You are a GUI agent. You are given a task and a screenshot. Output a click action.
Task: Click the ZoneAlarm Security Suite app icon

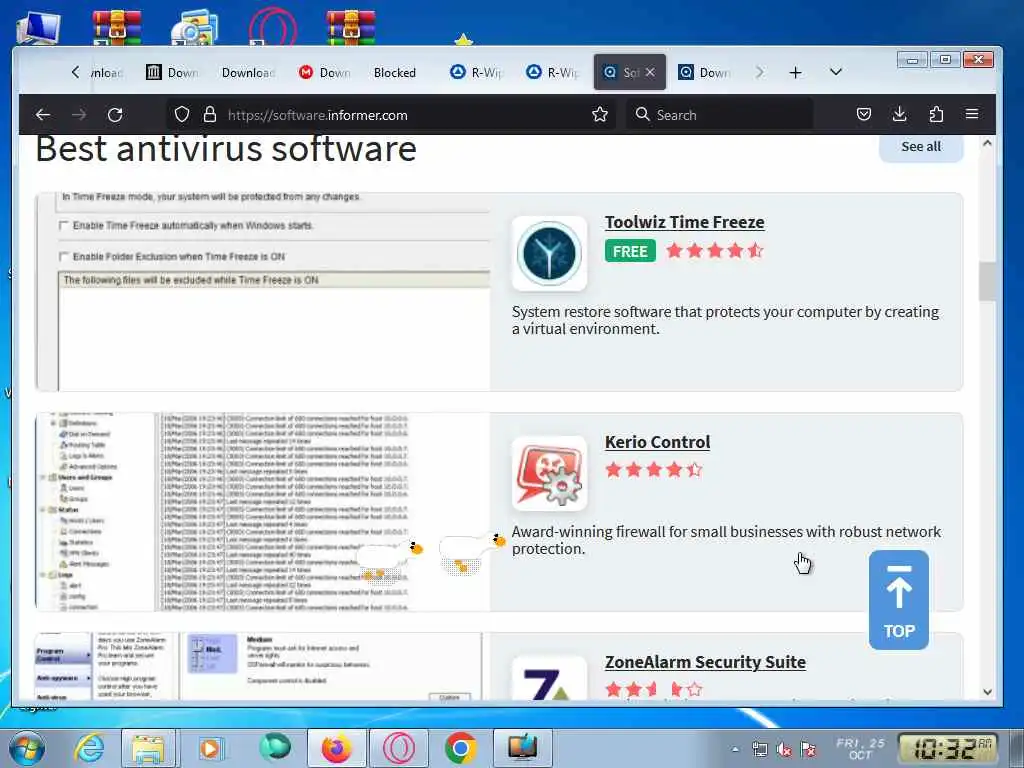tap(549, 679)
